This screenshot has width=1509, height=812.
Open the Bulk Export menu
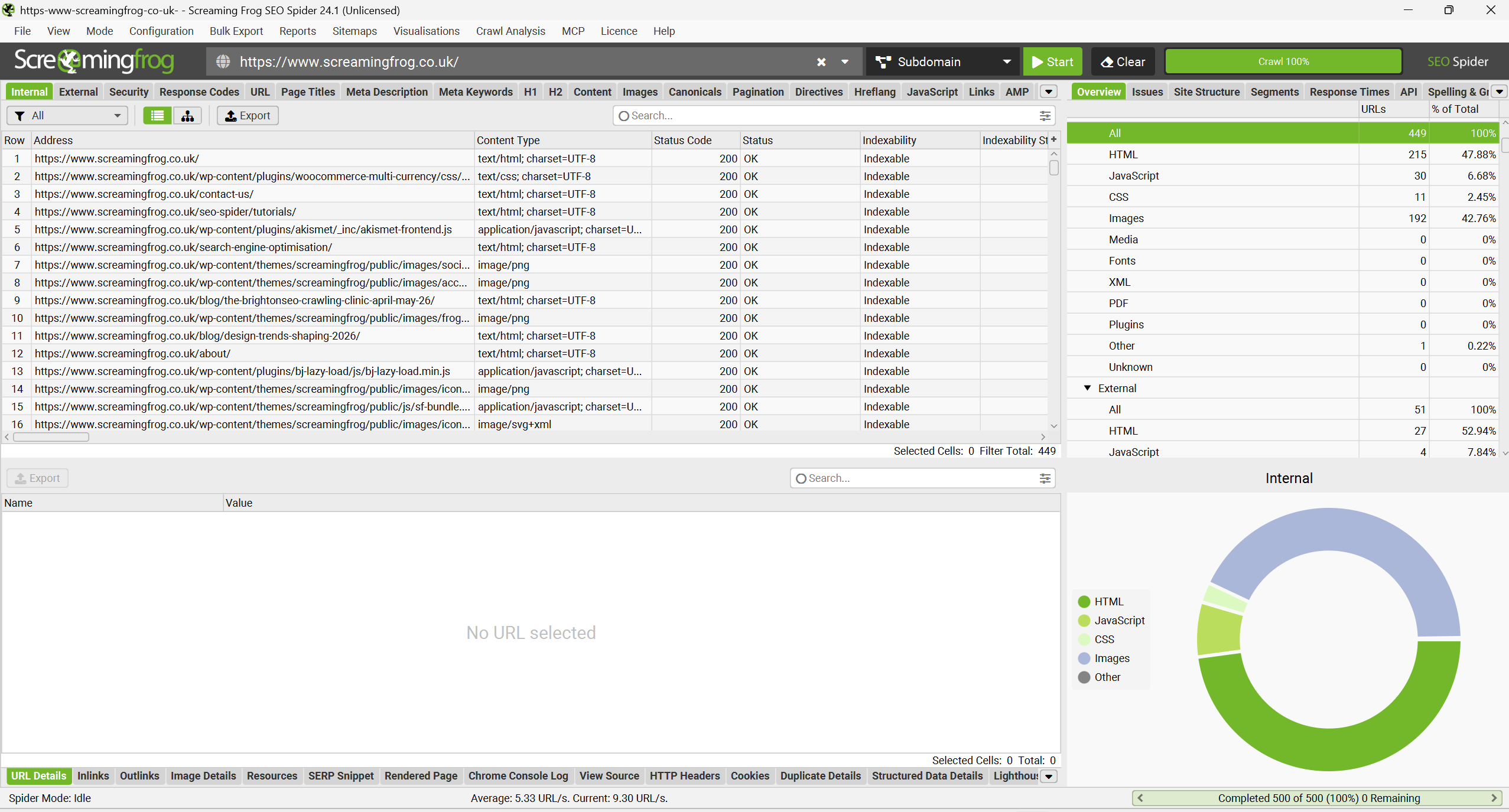(236, 31)
